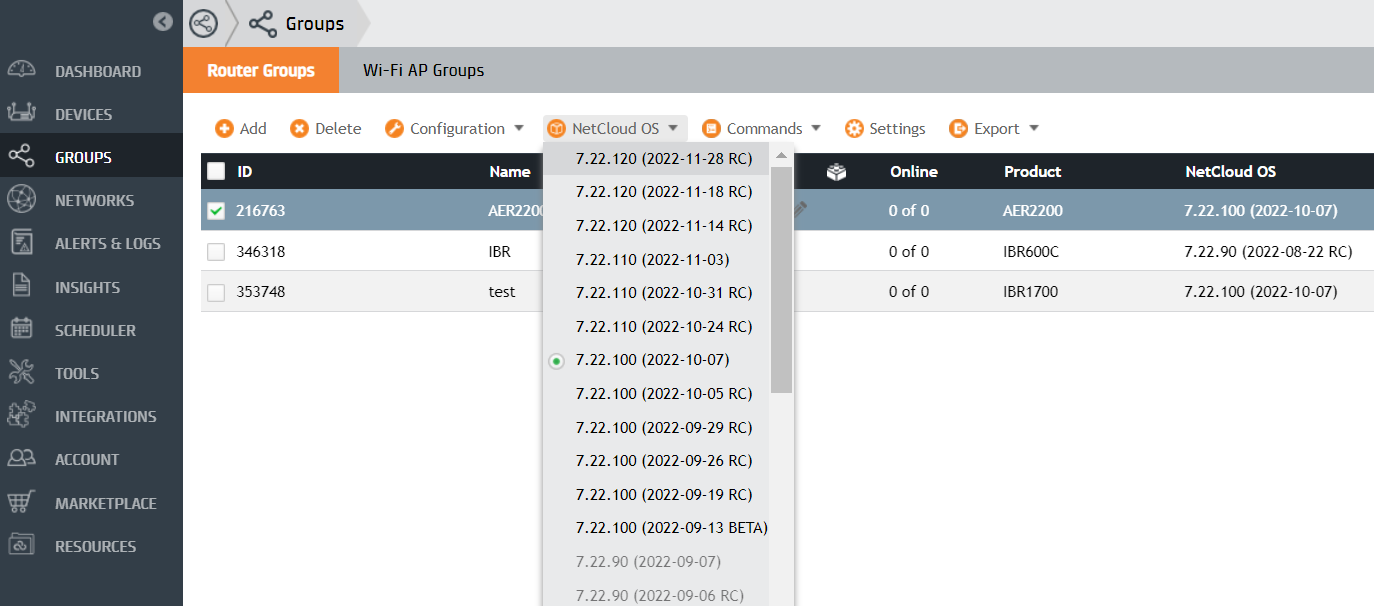Click the Delete button label

(338, 128)
